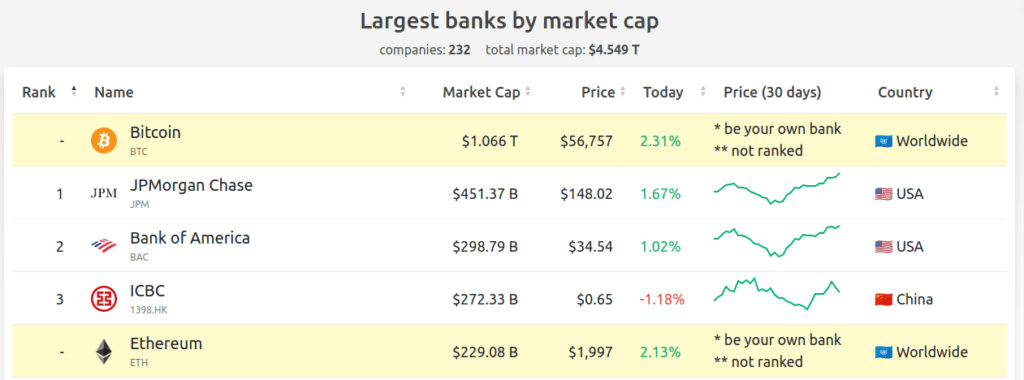Open the JPMorgan Chase company link
This screenshot has width=1024, height=380.
tap(191, 185)
